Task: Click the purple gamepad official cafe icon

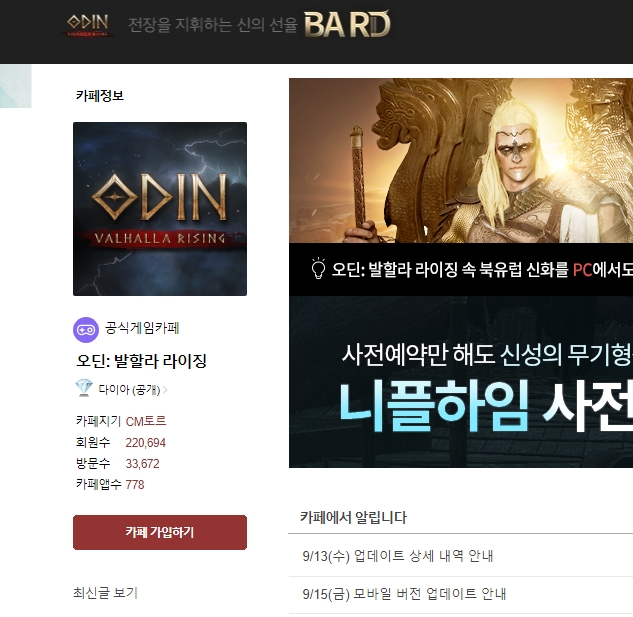Action: 86,329
